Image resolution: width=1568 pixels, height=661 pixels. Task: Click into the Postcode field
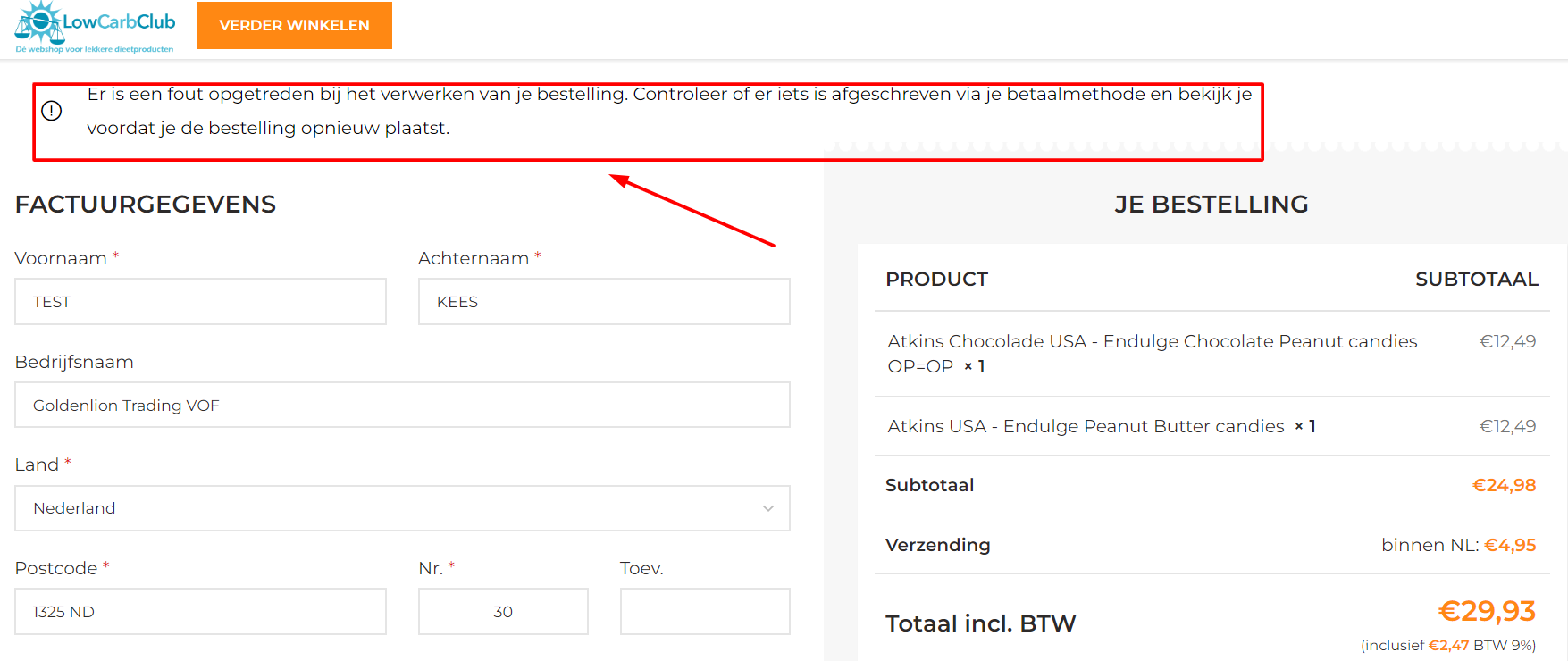click(x=201, y=612)
